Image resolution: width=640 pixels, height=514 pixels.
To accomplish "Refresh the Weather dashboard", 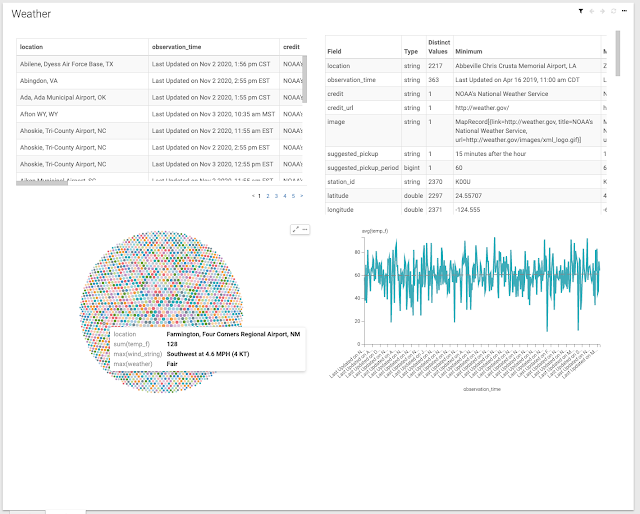I will pyautogui.click(x=613, y=11).
